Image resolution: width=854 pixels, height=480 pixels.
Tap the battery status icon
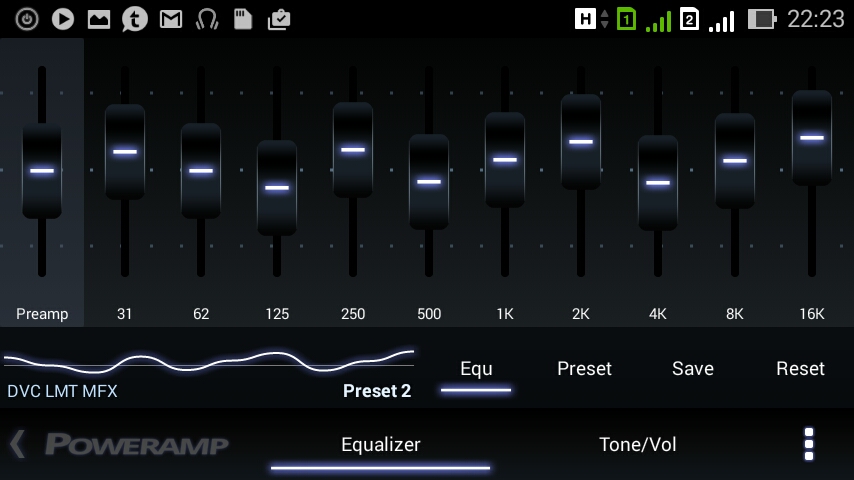761,20
